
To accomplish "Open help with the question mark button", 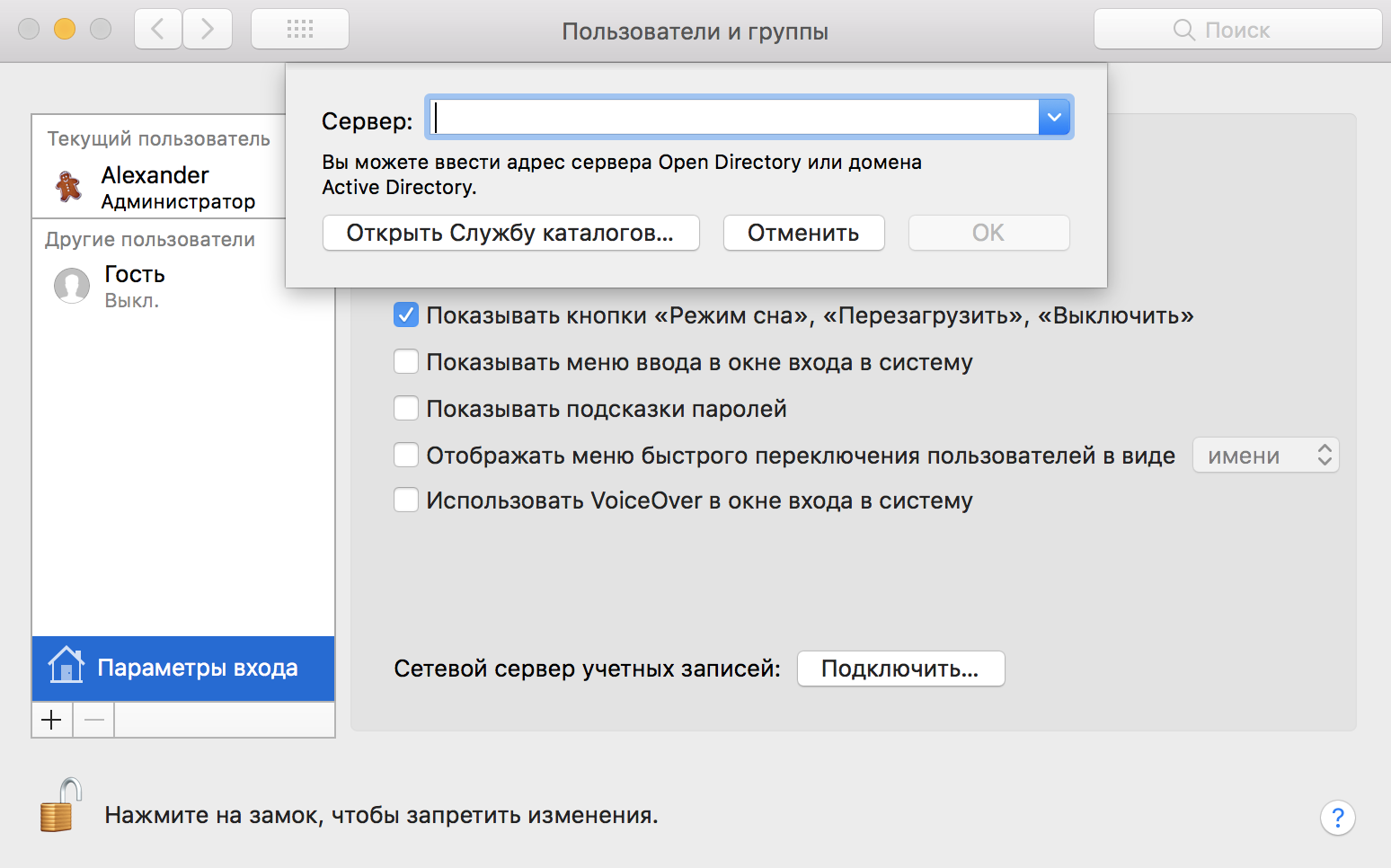I will pos(1337,818).
